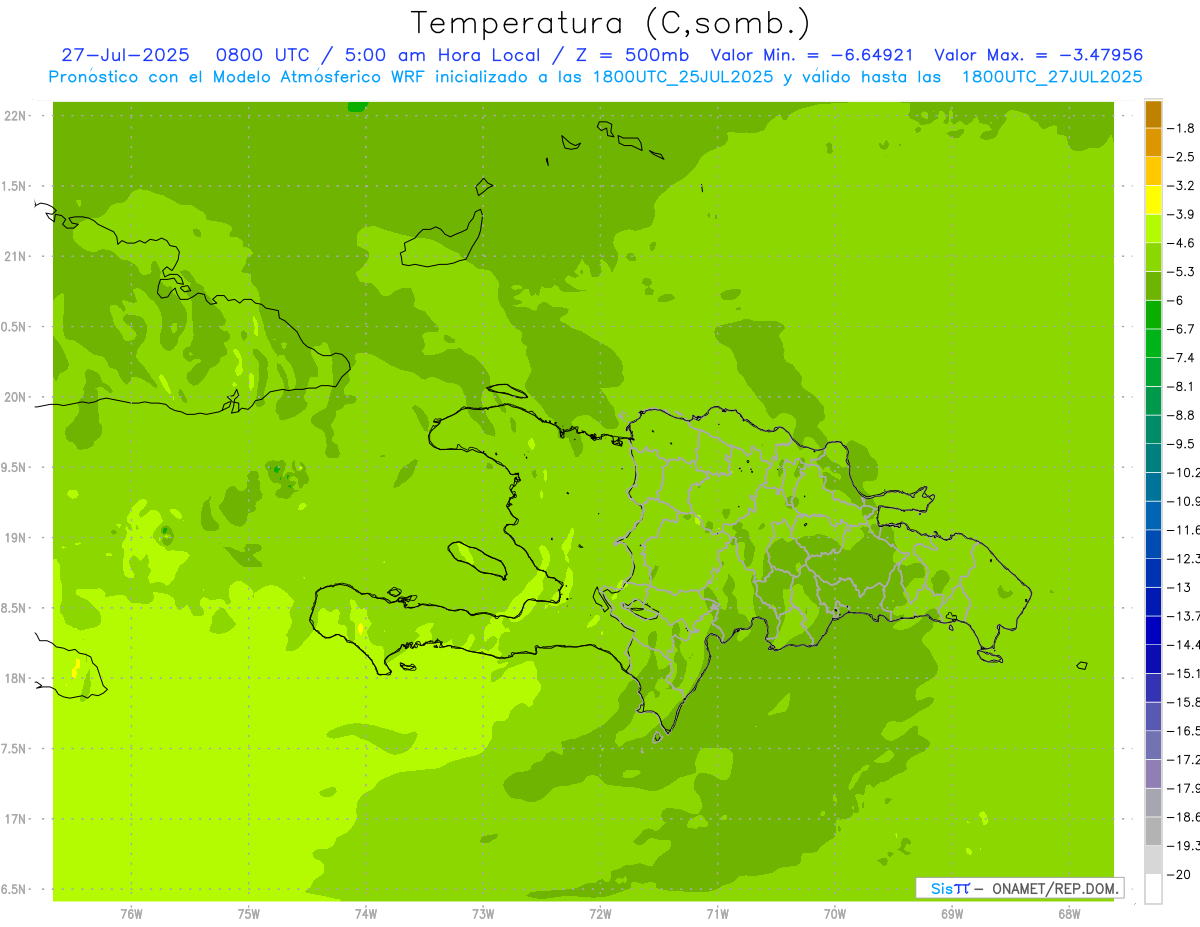Pick the legend swatch between -5.3 and -6

pos(1153,286)
